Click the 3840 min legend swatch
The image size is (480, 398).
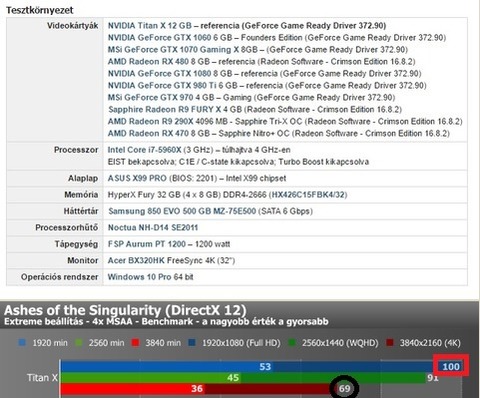(x=135, y=343)
